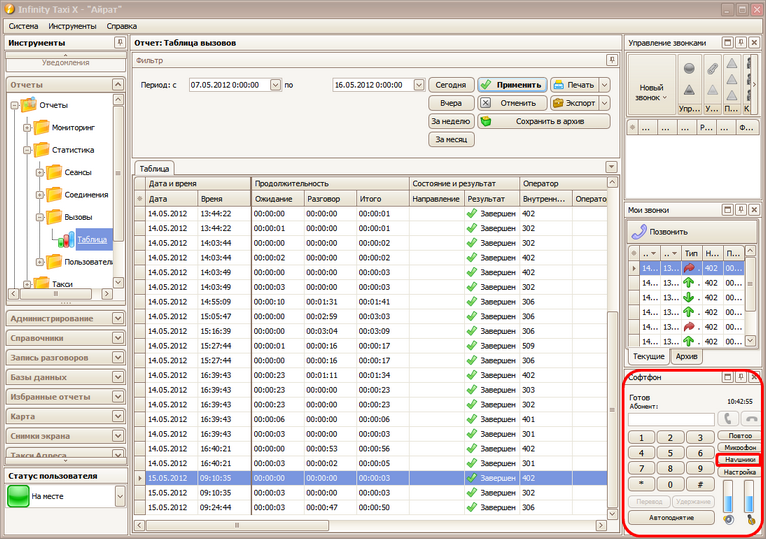Switch to the Текущие tab

tap(649, 356)
